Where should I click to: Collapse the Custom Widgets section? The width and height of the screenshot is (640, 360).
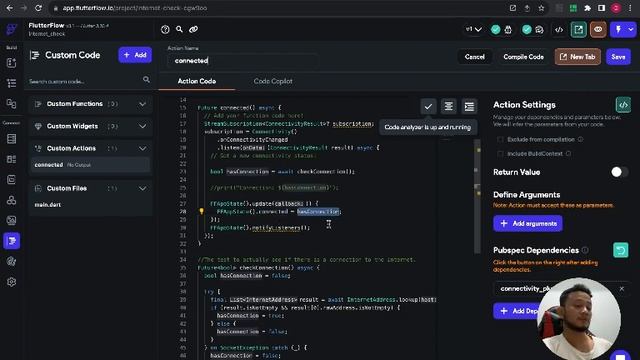(x=142, y=126)
